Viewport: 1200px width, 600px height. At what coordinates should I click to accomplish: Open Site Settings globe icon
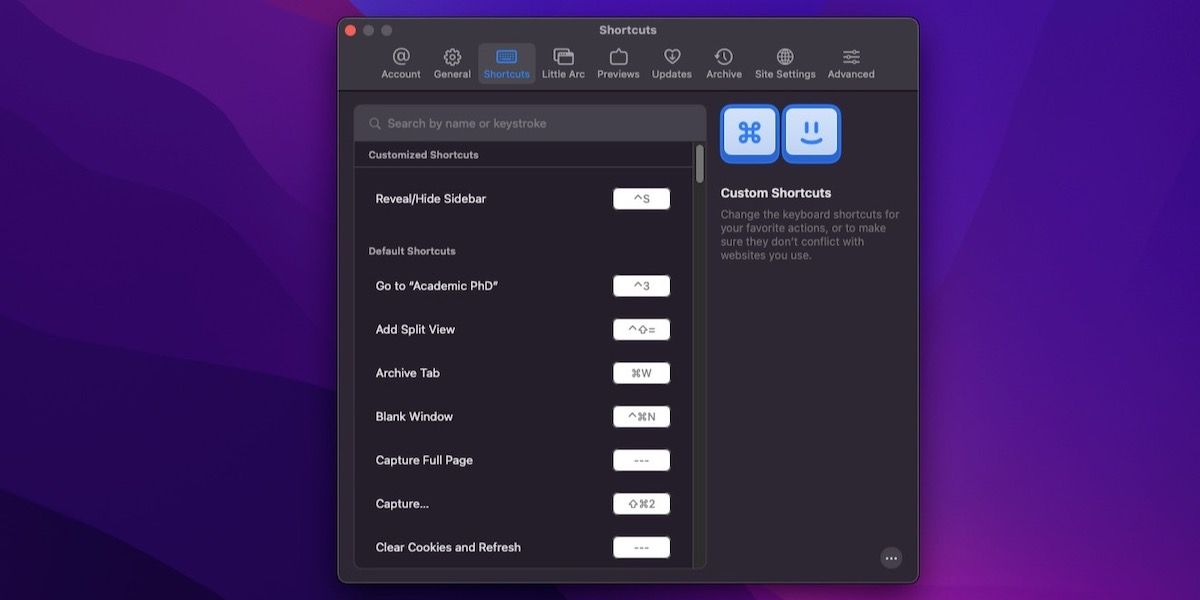pyautogui.click(x=785, y=57)
